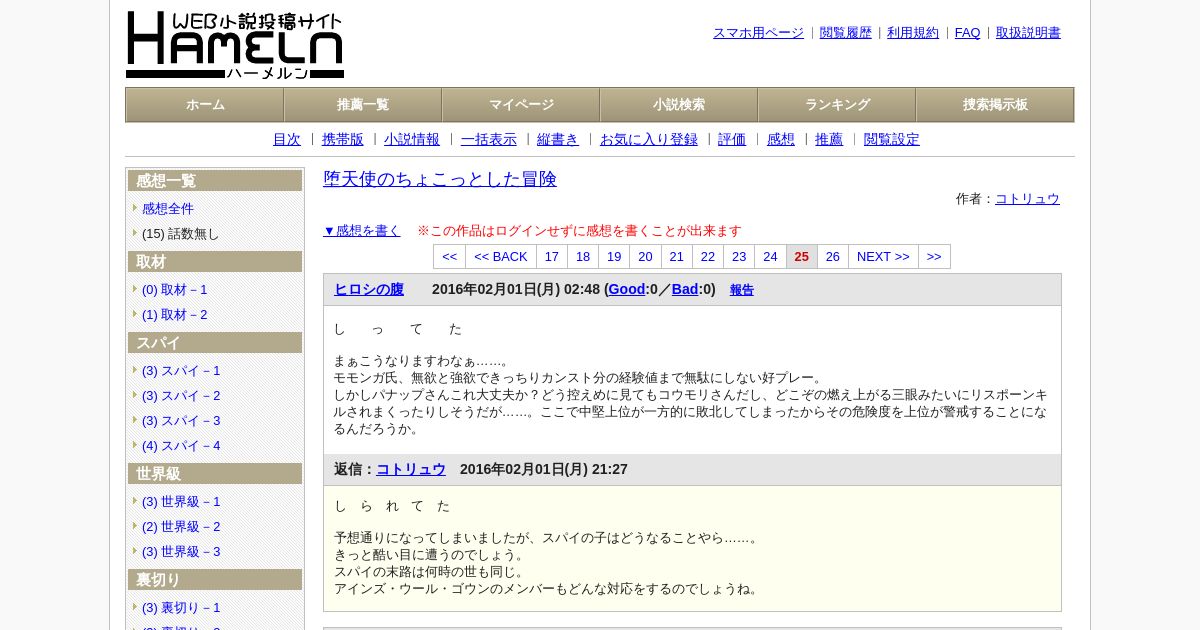Viewport: 1200px width, 630px height.
Task: Go to ホーム in the main navigation
Action: pos(205,105)
